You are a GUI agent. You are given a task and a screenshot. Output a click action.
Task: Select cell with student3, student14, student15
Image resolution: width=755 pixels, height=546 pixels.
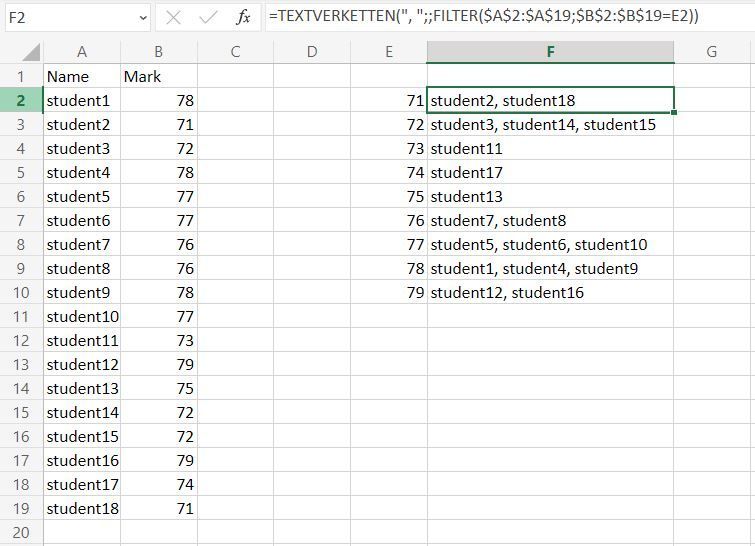[550, 124]
